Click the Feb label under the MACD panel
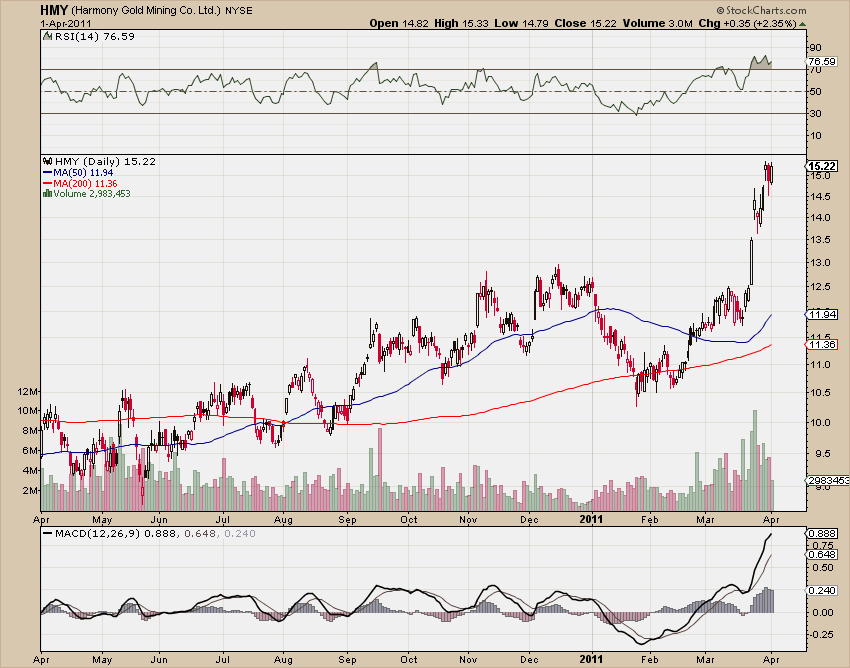This screenshot has width=850, height=668. [x=649, y=660]
